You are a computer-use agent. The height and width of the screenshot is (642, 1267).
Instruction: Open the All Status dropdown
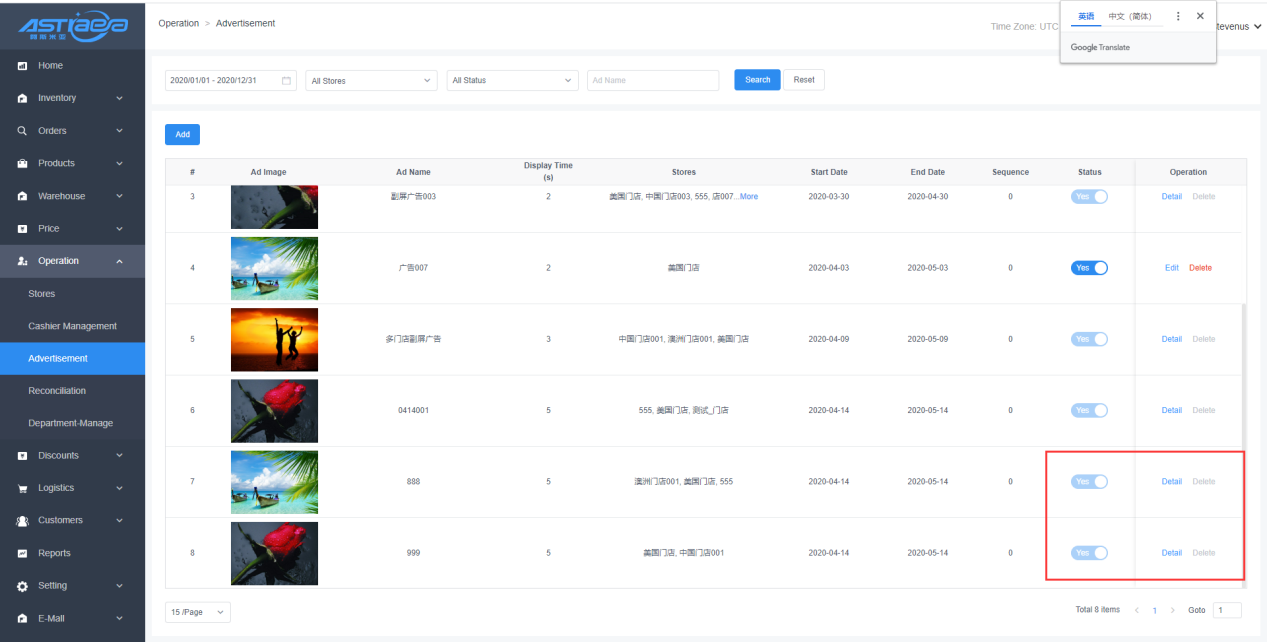(x=512, y=81)
